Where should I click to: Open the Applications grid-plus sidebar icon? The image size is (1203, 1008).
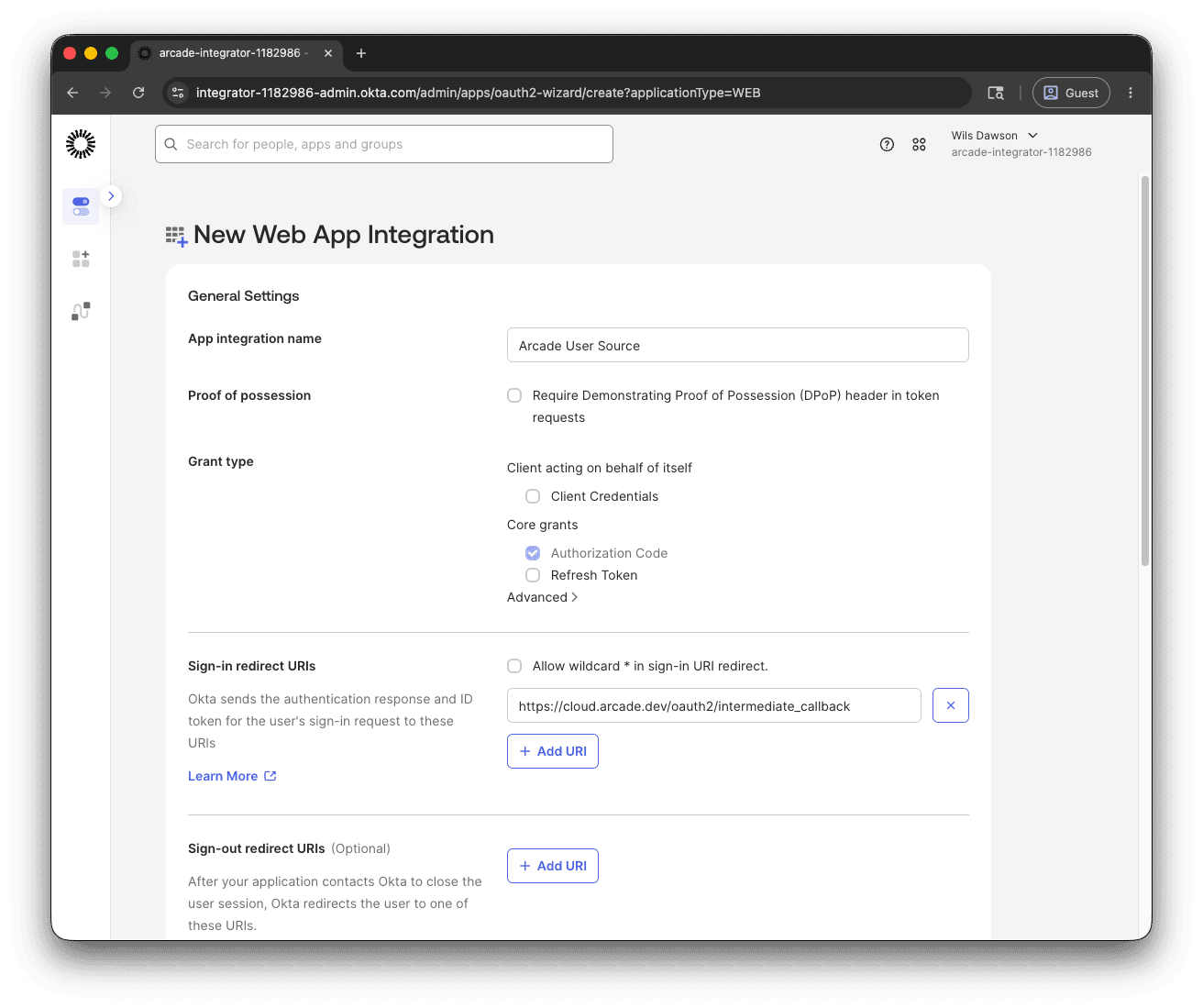81,259
